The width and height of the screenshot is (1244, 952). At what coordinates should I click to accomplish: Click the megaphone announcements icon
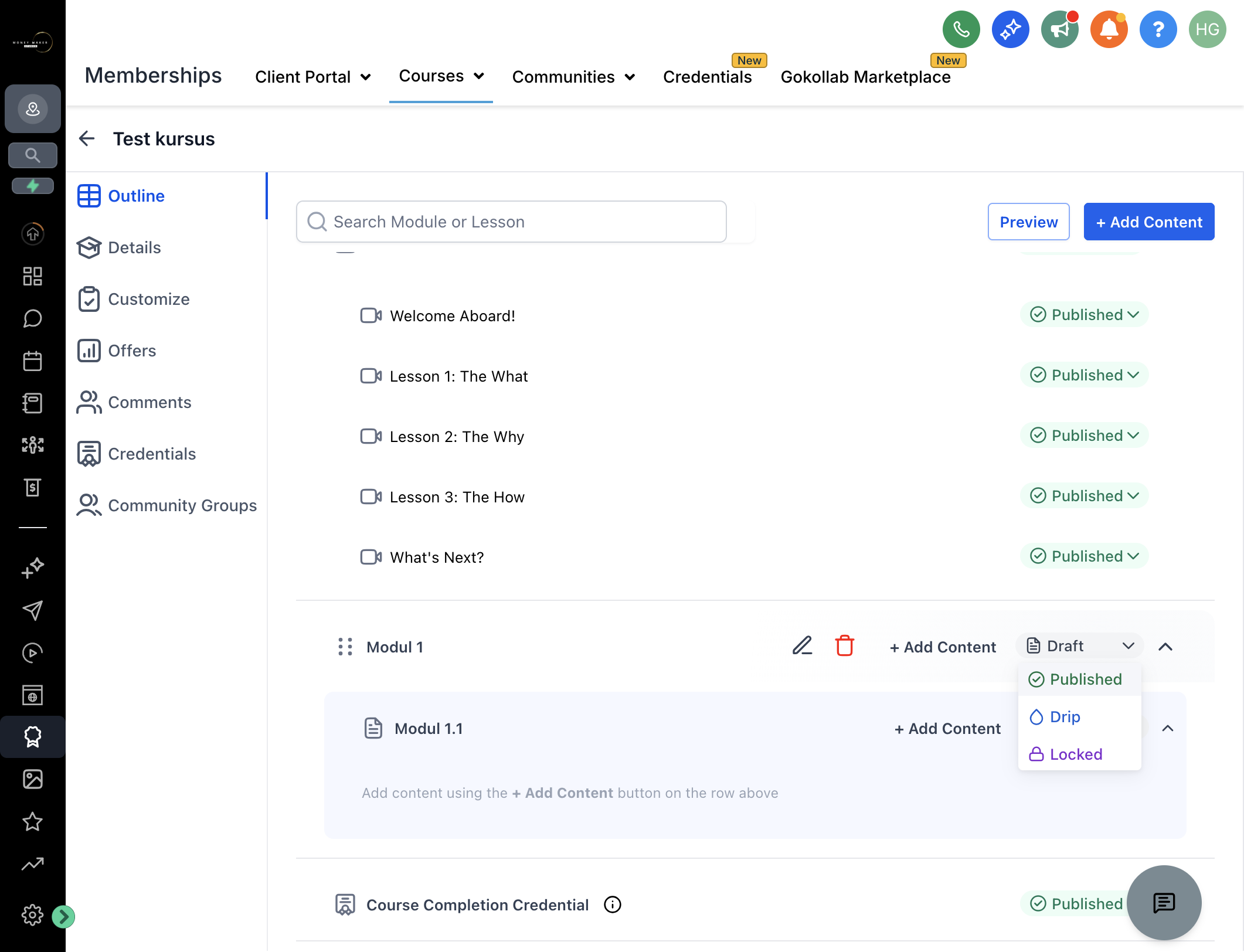click(1059, 29)
